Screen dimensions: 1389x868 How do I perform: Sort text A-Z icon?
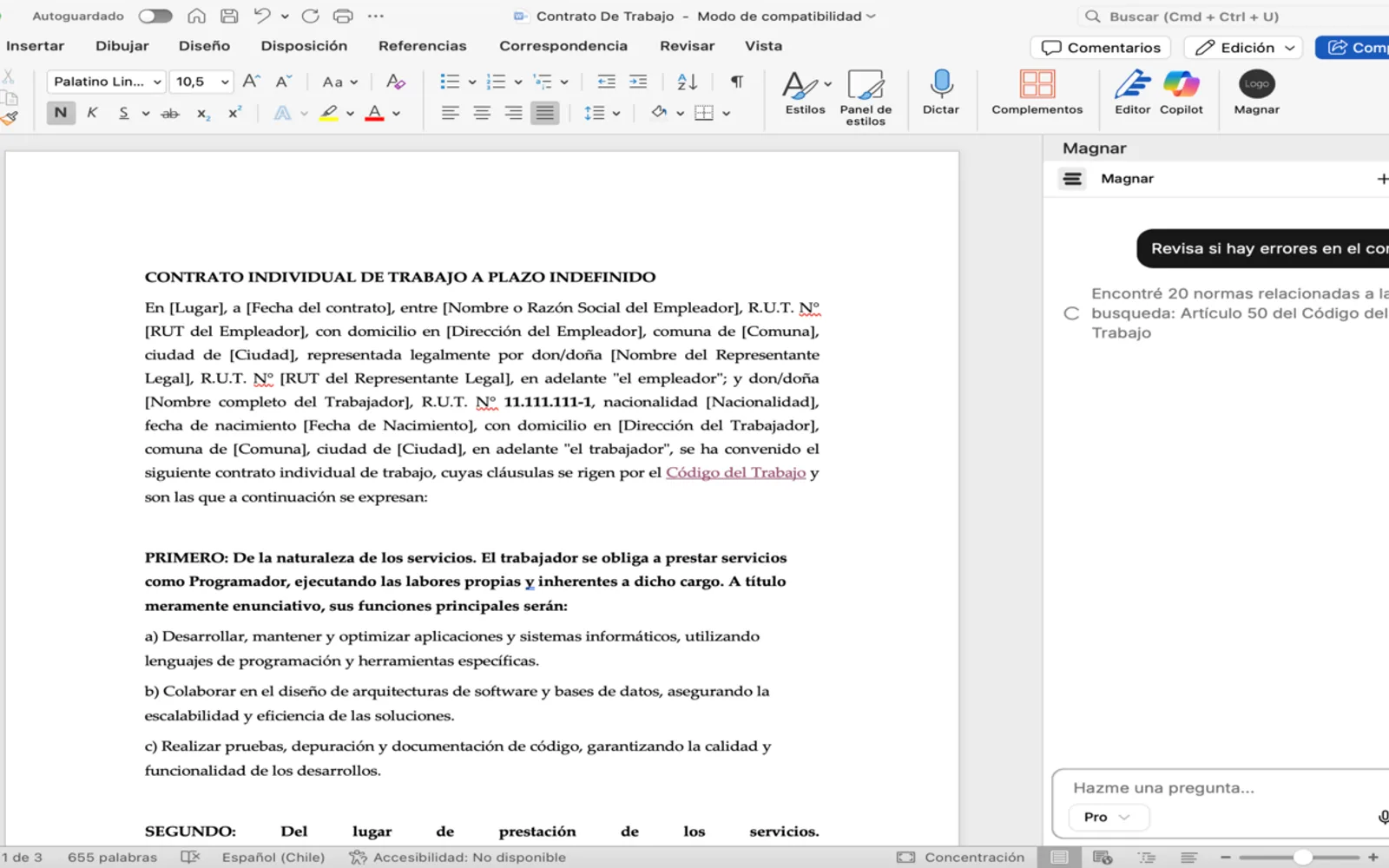click(x=687, y=82)
